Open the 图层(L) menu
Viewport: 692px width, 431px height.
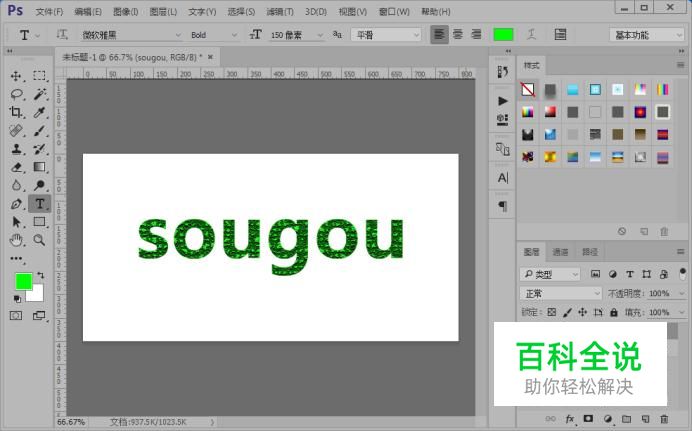[x=163, y=12]
